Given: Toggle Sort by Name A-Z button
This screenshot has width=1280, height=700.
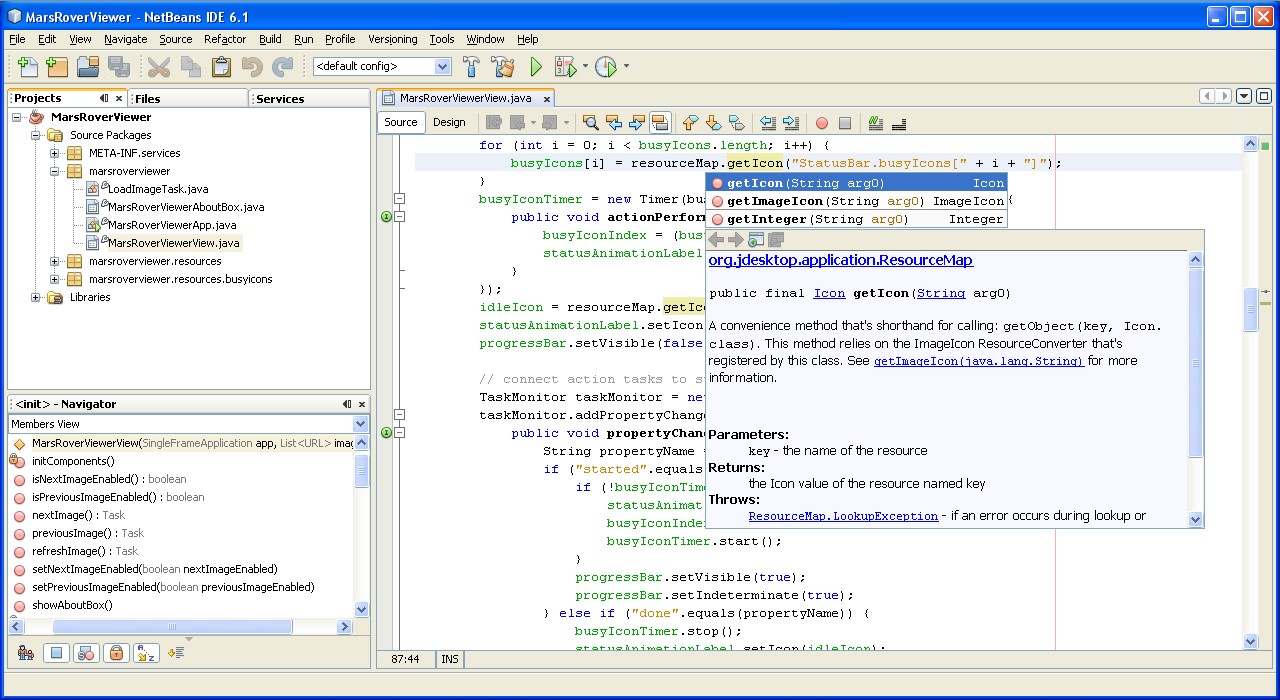Looking at the screenshot, I should (147, 653).
